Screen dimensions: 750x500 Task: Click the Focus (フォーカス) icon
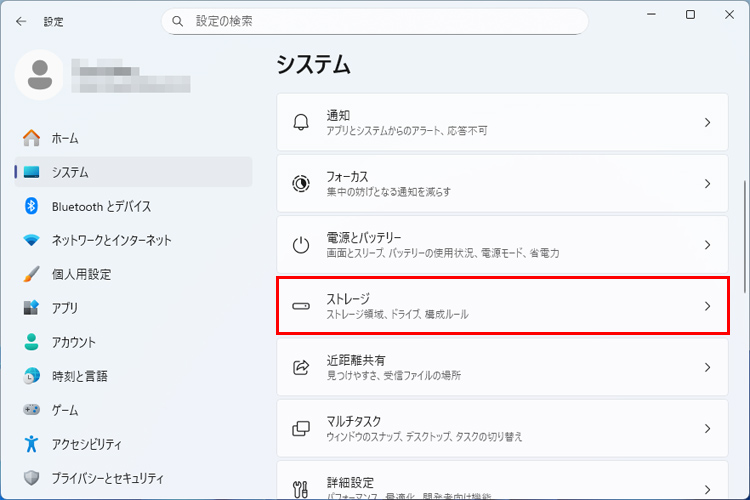(301, 184)
